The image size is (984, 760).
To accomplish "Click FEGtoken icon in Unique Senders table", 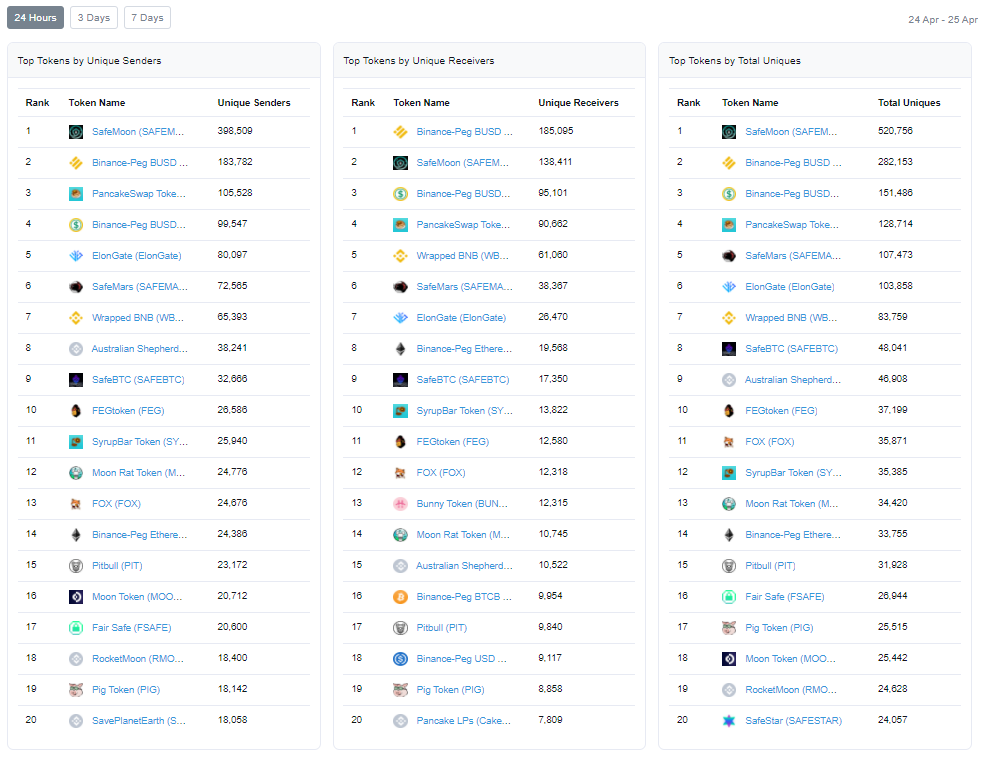I will coord(76,411).
